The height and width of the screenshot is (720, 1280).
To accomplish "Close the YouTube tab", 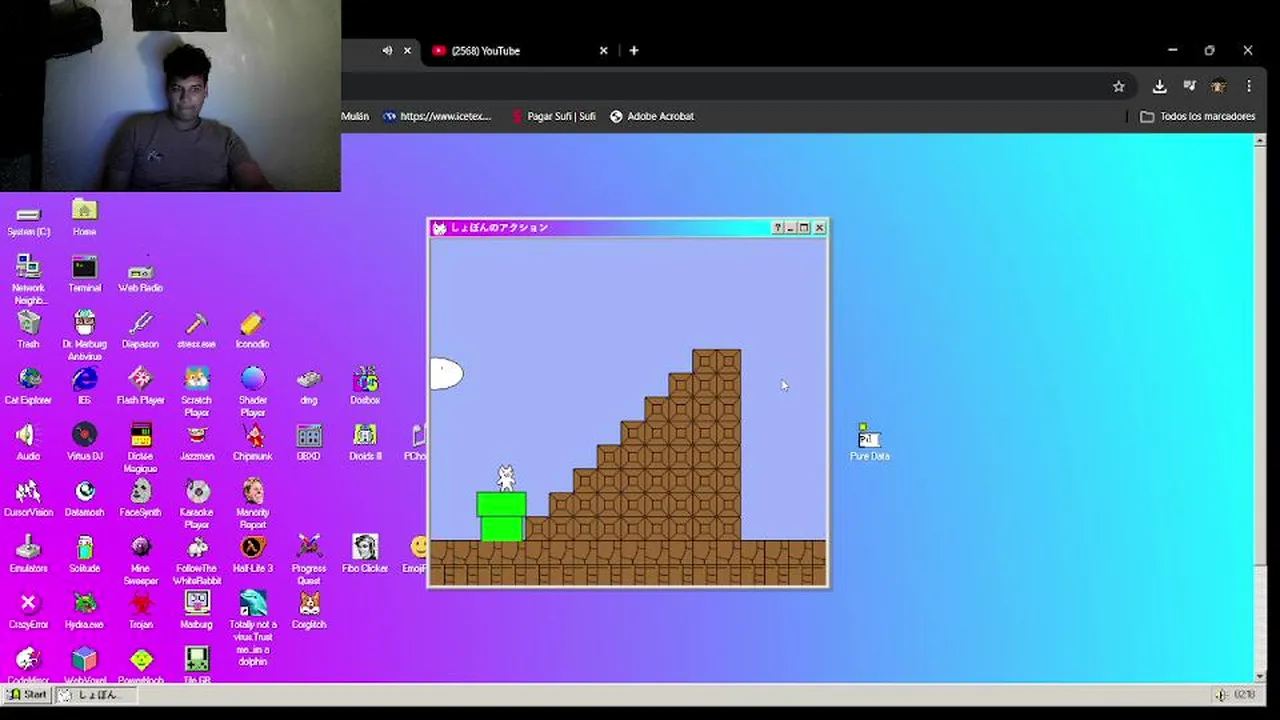I will 603,50.
